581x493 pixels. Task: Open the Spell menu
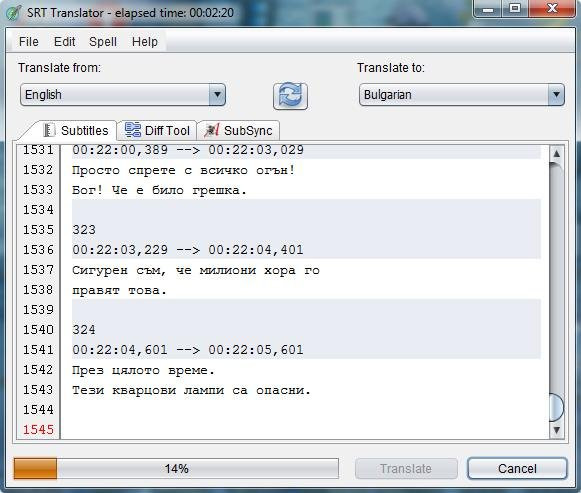[x=103, y=41]
